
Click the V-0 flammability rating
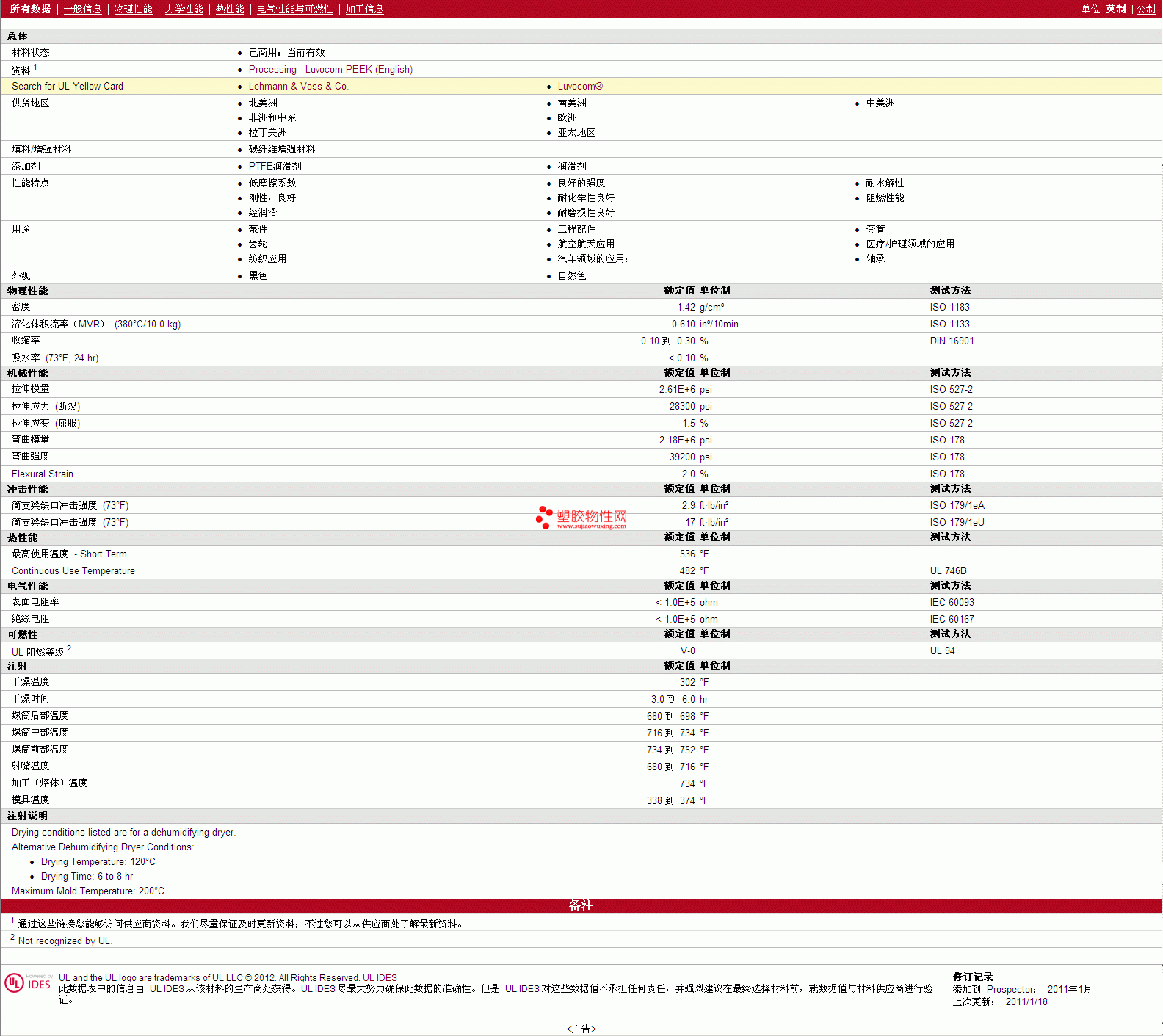point(687,651)
